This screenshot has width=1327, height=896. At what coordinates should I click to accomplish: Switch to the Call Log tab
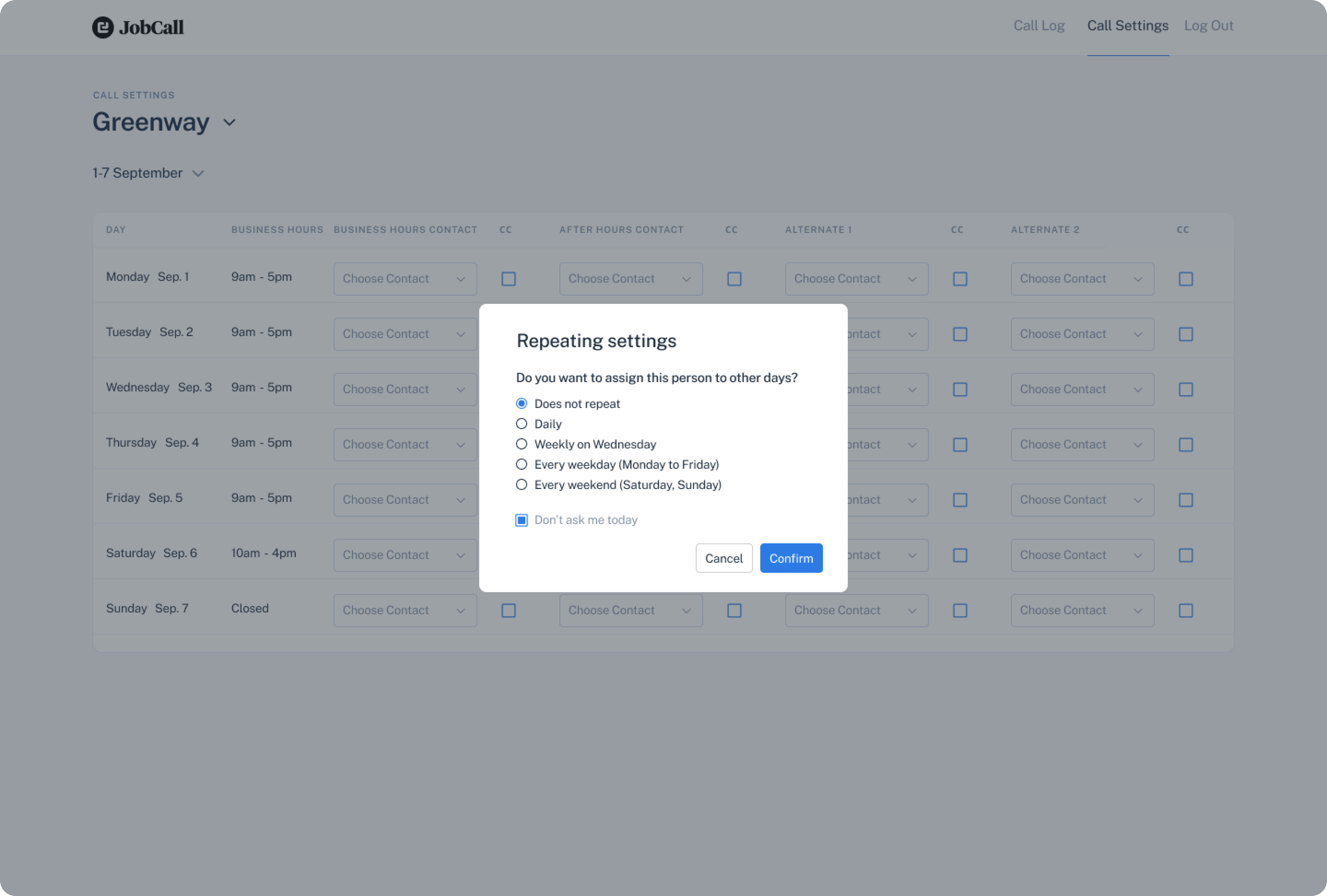click(x=1039, y=26)
